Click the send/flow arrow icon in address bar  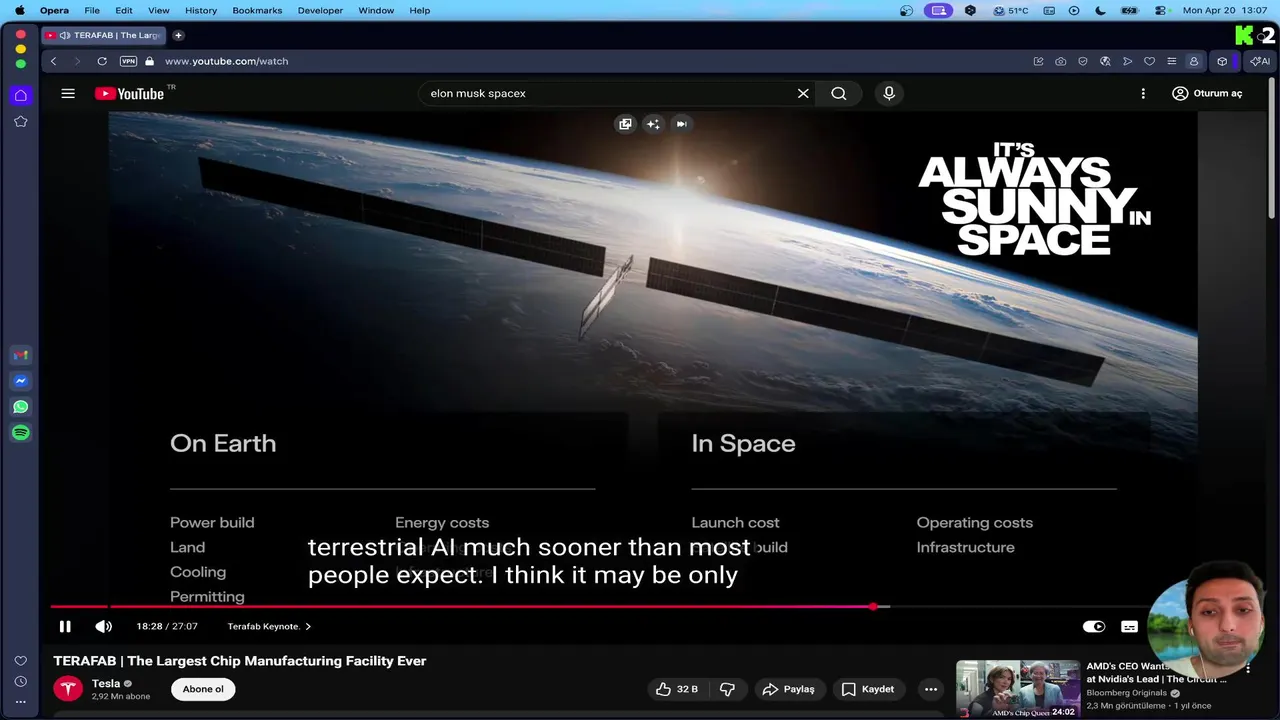point(1127,61)
